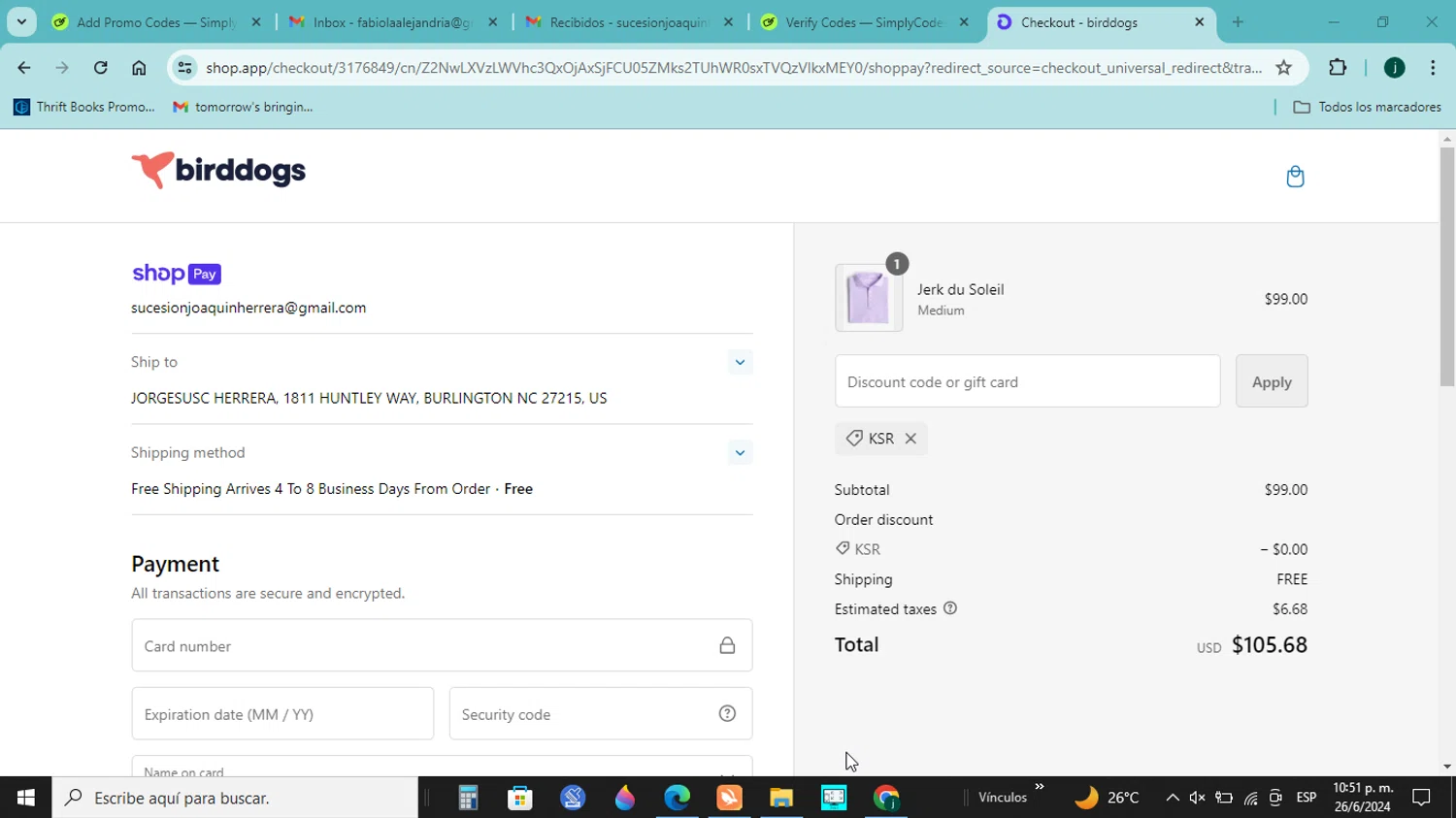
Task: Open the Thrift Books Promo bookmark
Action: point(83,107)
